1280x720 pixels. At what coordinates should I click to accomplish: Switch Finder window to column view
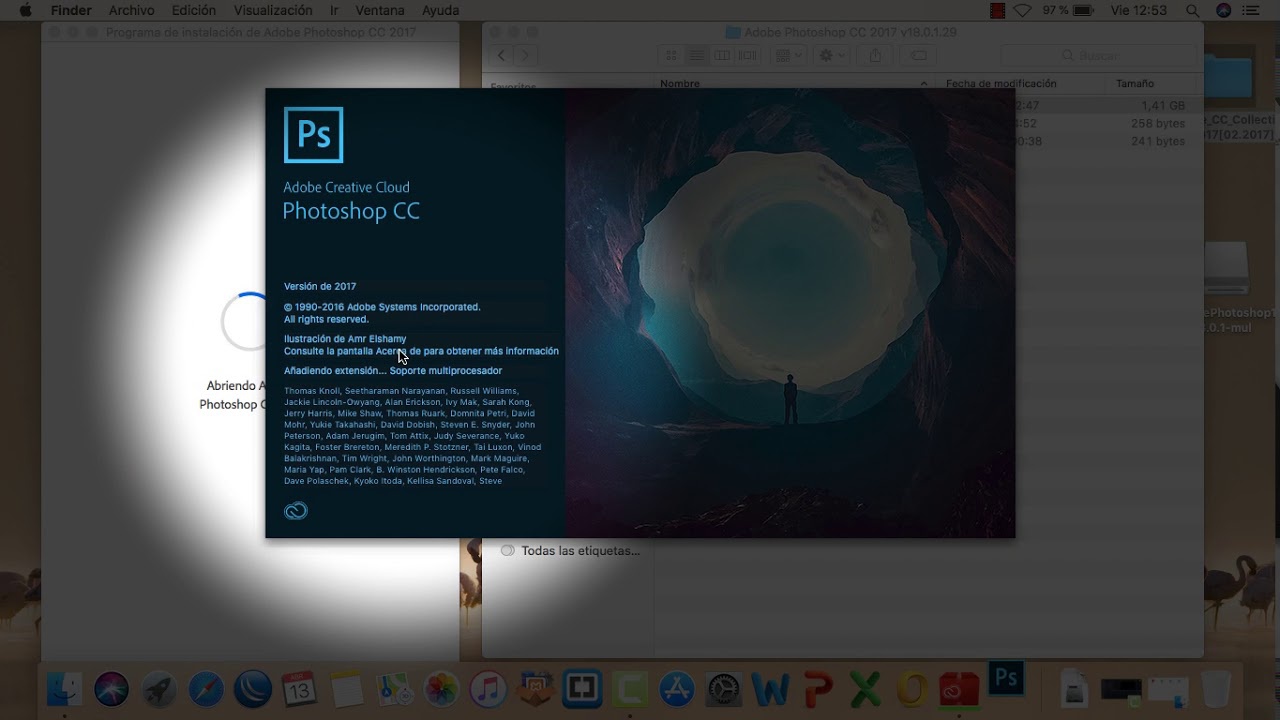722,56
